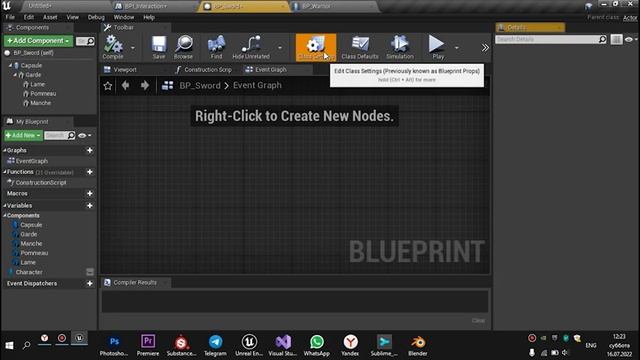Open the BP_Interaction editor tab
The width and height of the screenshot is (640, 360).
click(x=146, y=6)
